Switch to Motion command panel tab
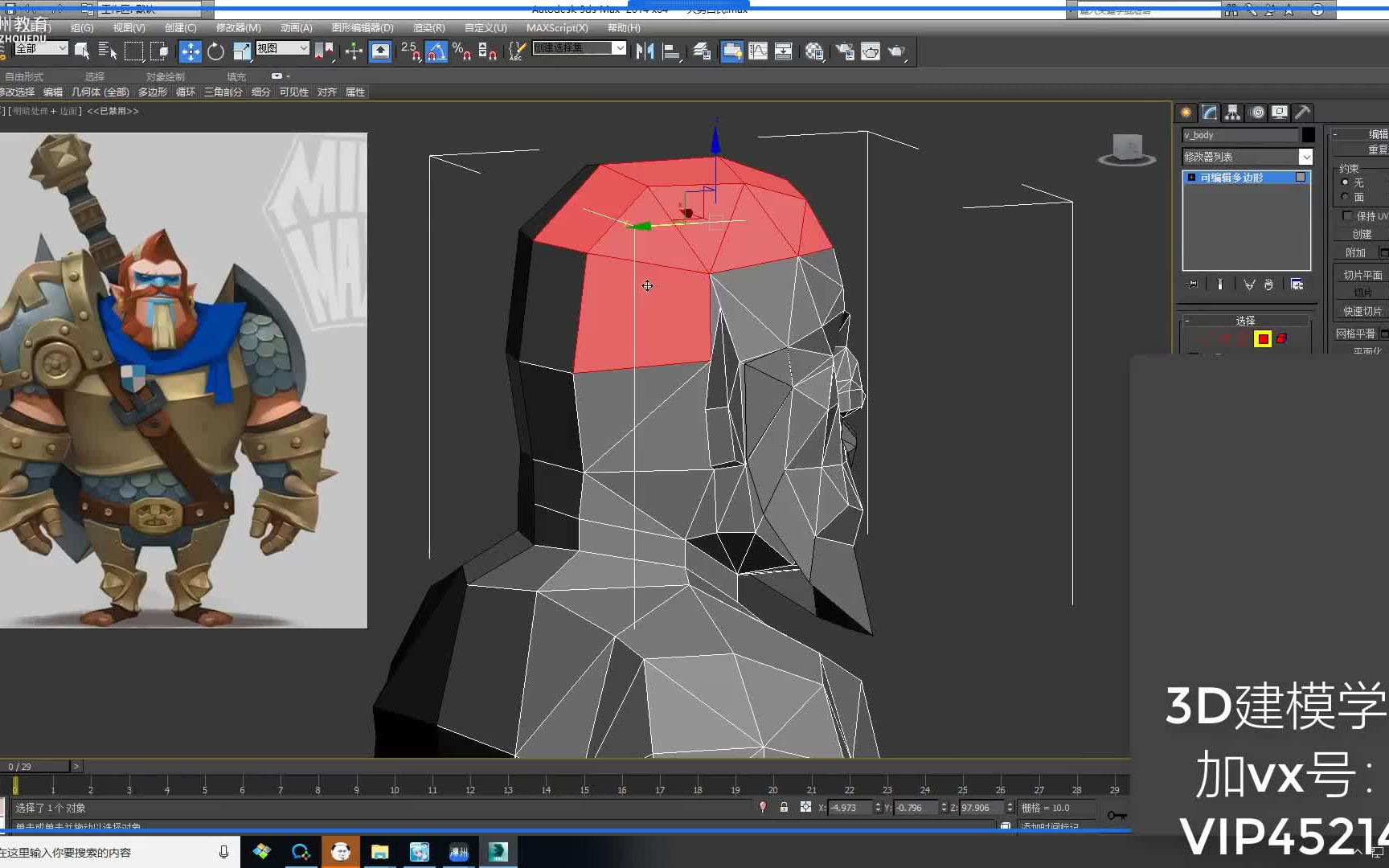The width and height of the screenshot is (1389, 868). (1257, 113)
